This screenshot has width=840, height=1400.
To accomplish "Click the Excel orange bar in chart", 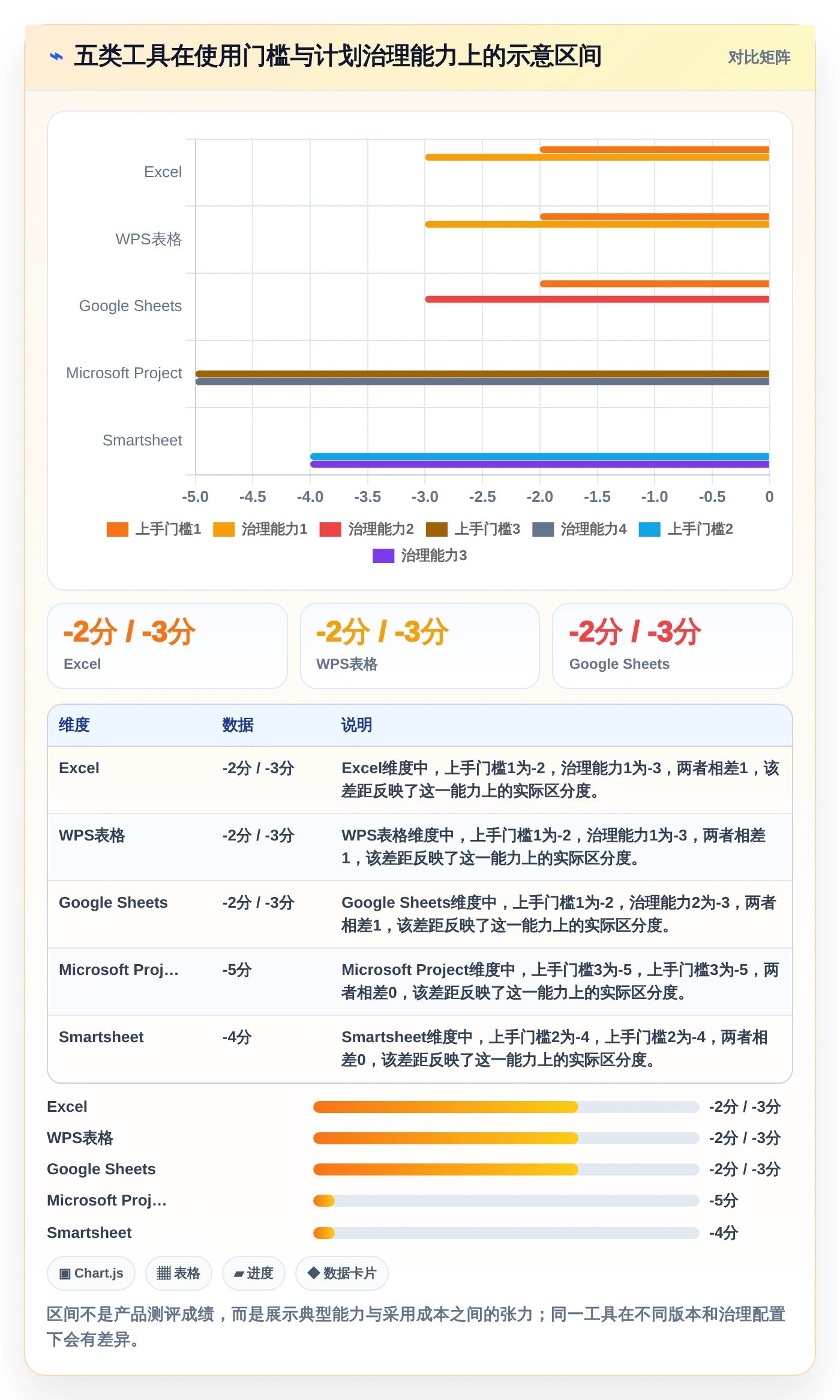I will (x=655, y=150).
